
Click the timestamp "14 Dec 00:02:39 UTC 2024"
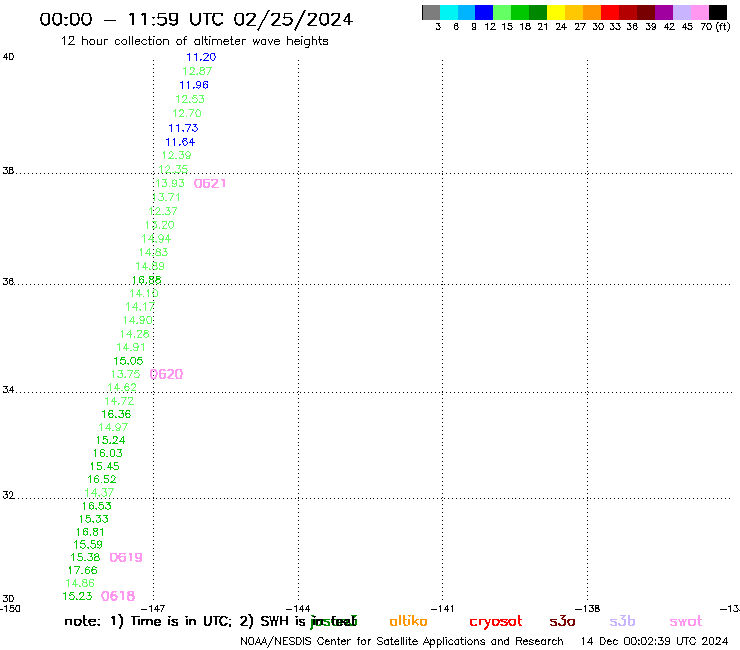[x=654, y=642]
